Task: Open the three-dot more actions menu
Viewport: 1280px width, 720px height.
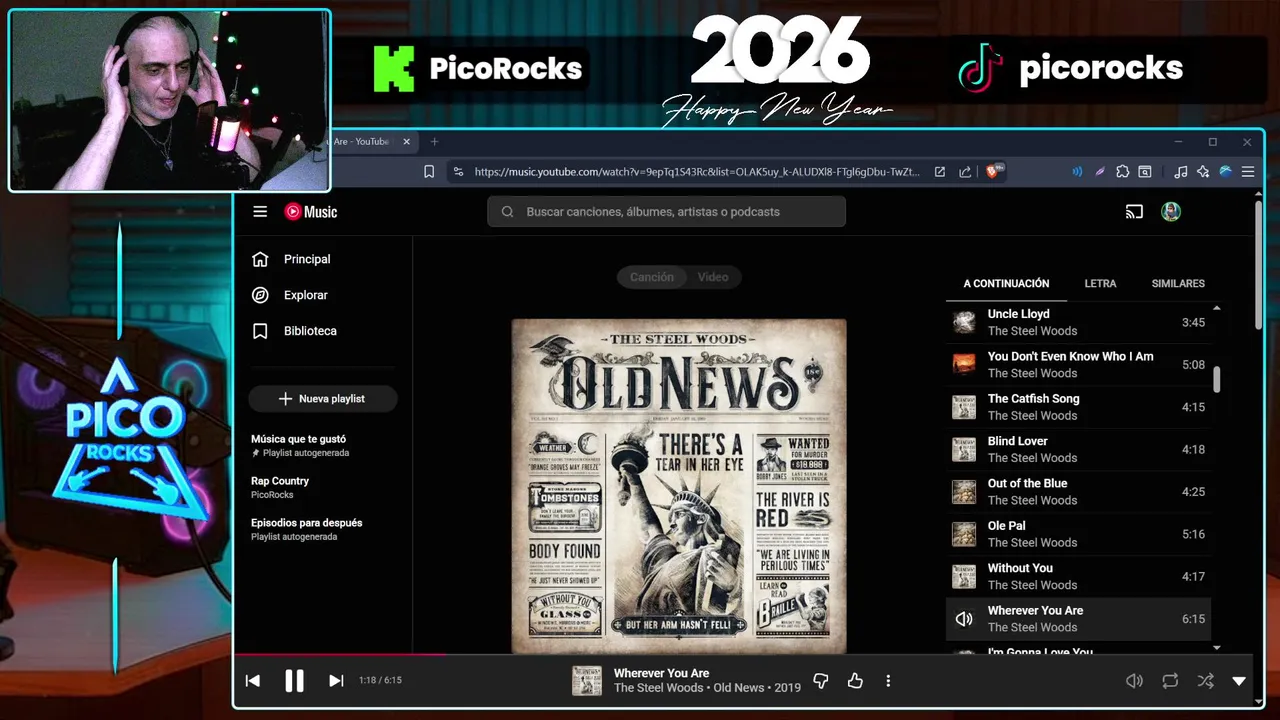Action: pyautogui.click(x=888, y=681)
